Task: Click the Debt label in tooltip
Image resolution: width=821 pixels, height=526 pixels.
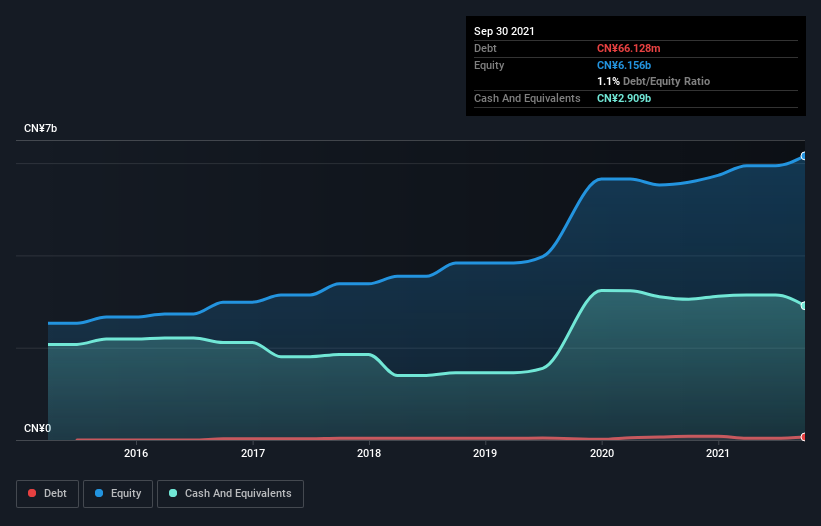Action: (x=485, y=49)
